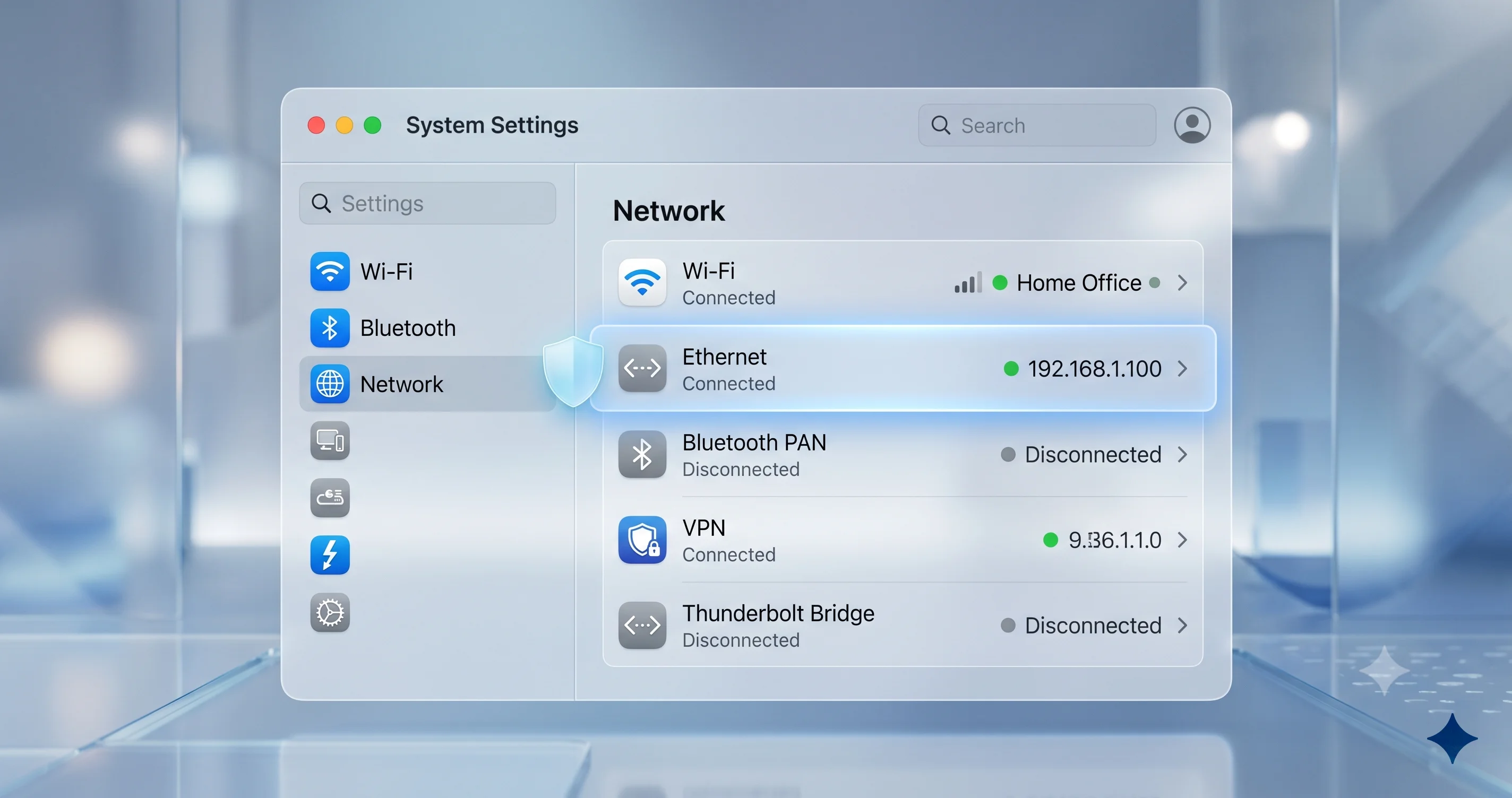Viewport: 1512px width, 798px height.
Task: Open the cloud drive sidebar icon
Action: 330,498
